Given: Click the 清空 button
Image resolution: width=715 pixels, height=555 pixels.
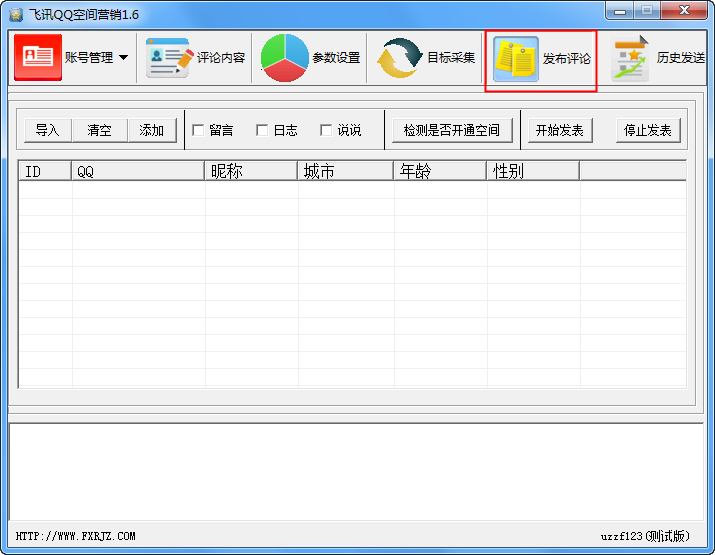Looking at the screenshot, I should click(99, 130).
